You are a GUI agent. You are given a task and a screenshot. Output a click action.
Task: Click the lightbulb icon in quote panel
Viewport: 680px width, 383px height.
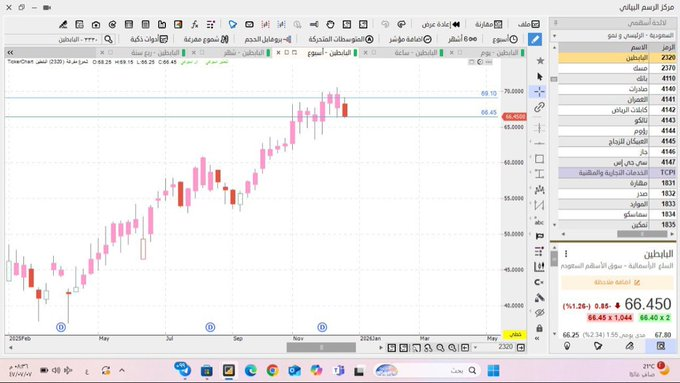click(x=567, y=346)
